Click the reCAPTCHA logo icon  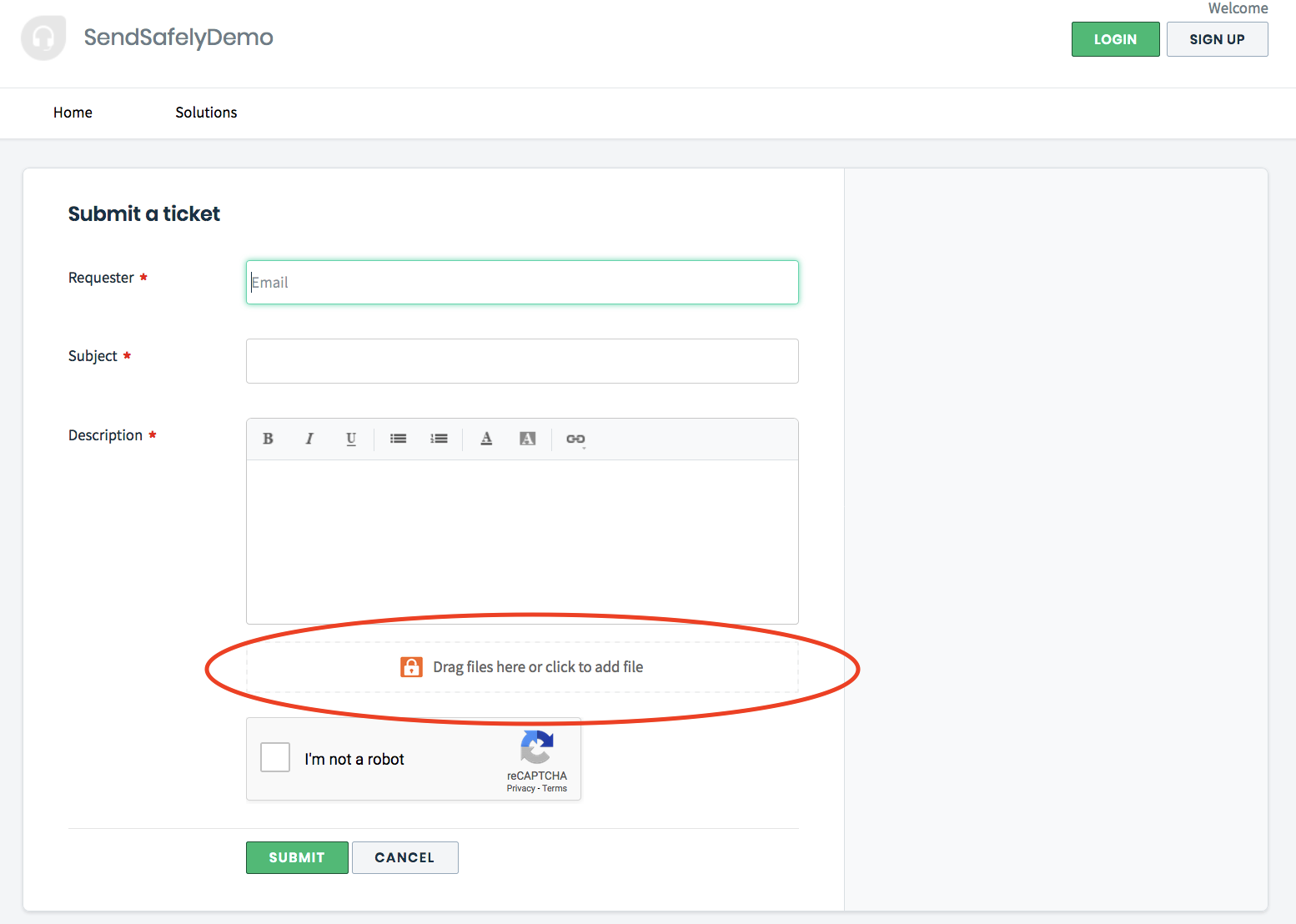pyautogui.click(x=537, y=747)
